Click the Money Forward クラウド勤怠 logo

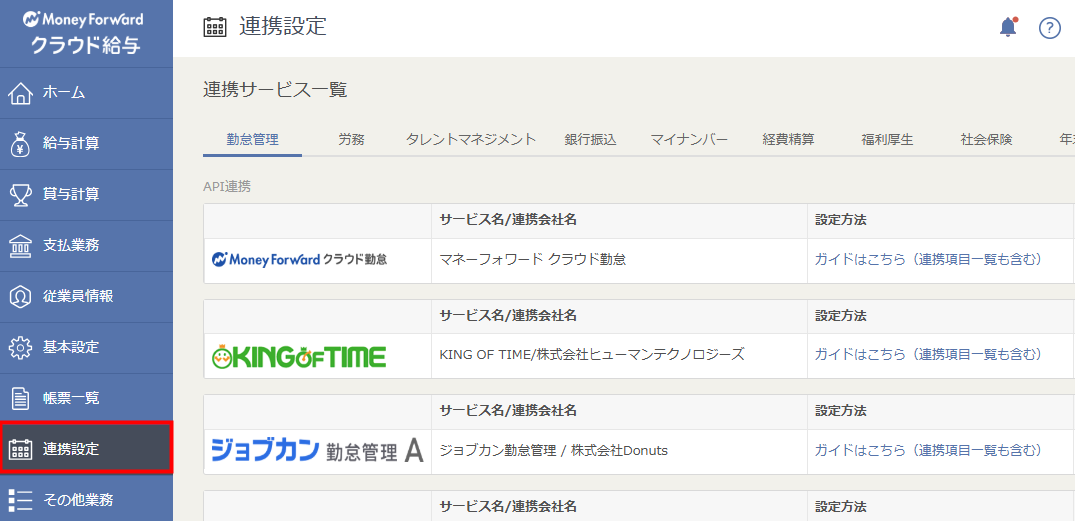300,260
